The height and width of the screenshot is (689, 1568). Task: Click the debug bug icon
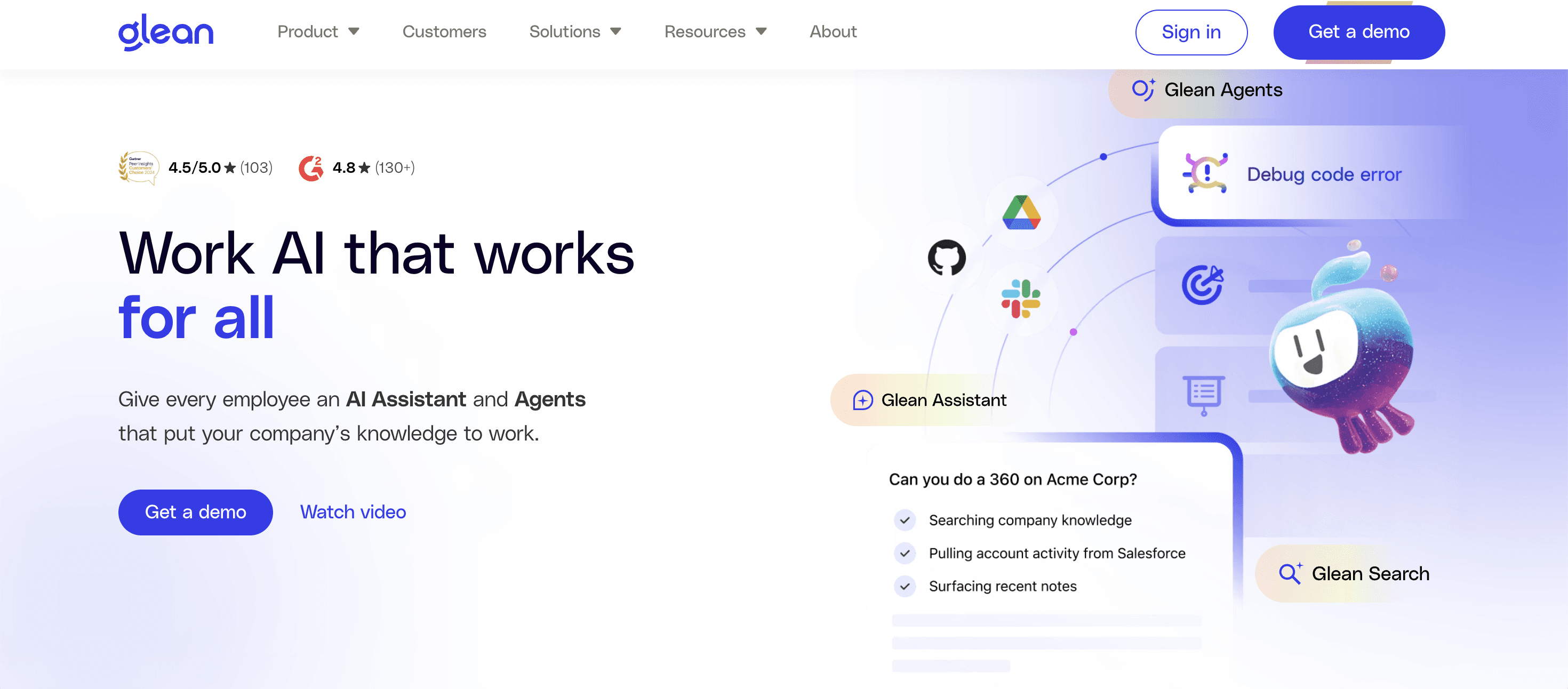click(x=1205, y=173)
